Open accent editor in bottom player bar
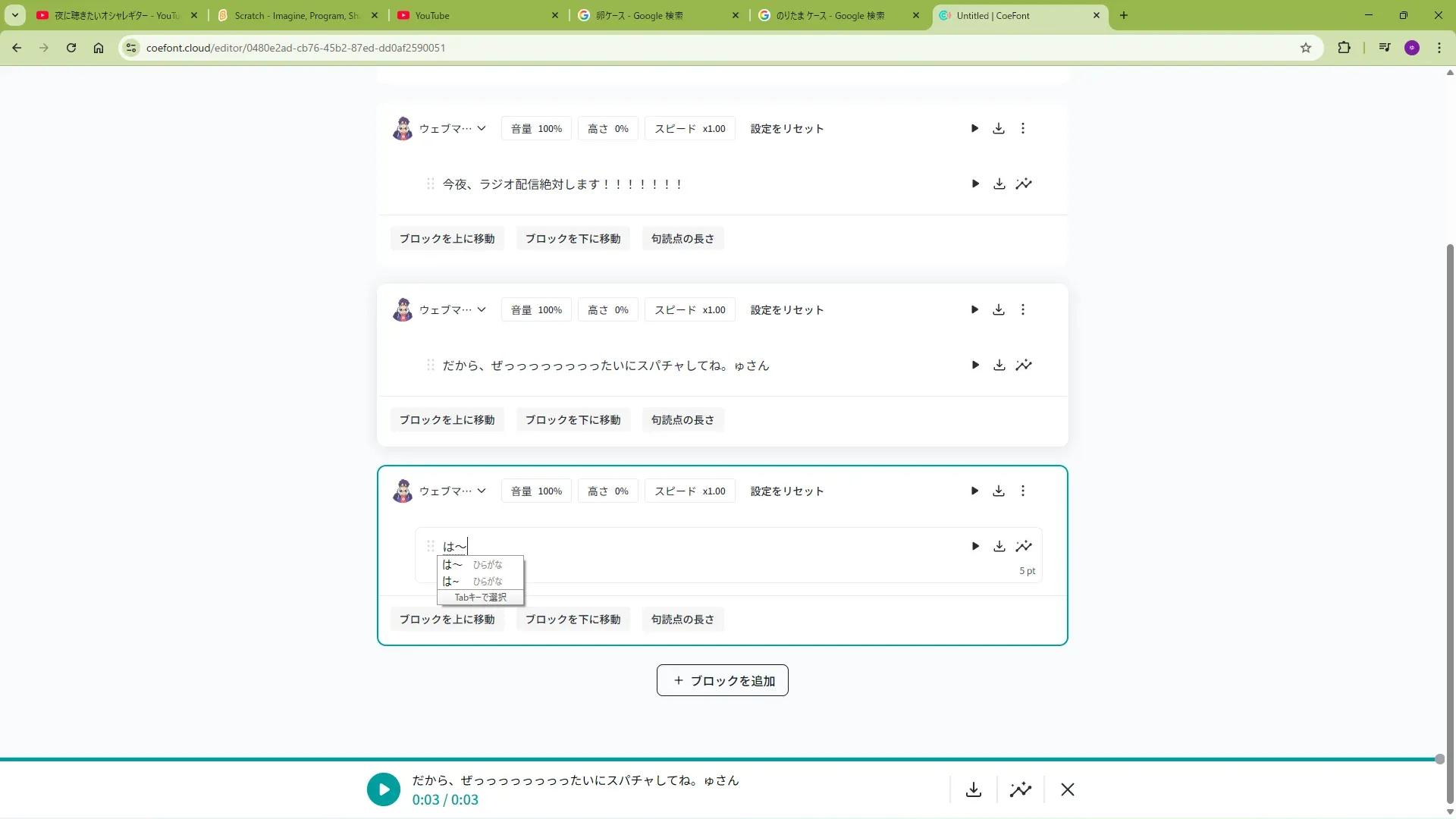This screenshot has width=1456, height=819. 1021,789
